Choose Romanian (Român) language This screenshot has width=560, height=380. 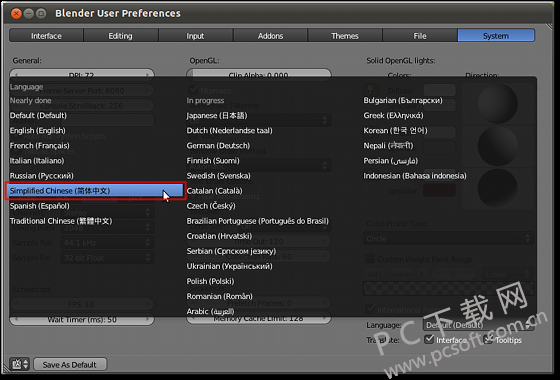[x=219, y=296]
